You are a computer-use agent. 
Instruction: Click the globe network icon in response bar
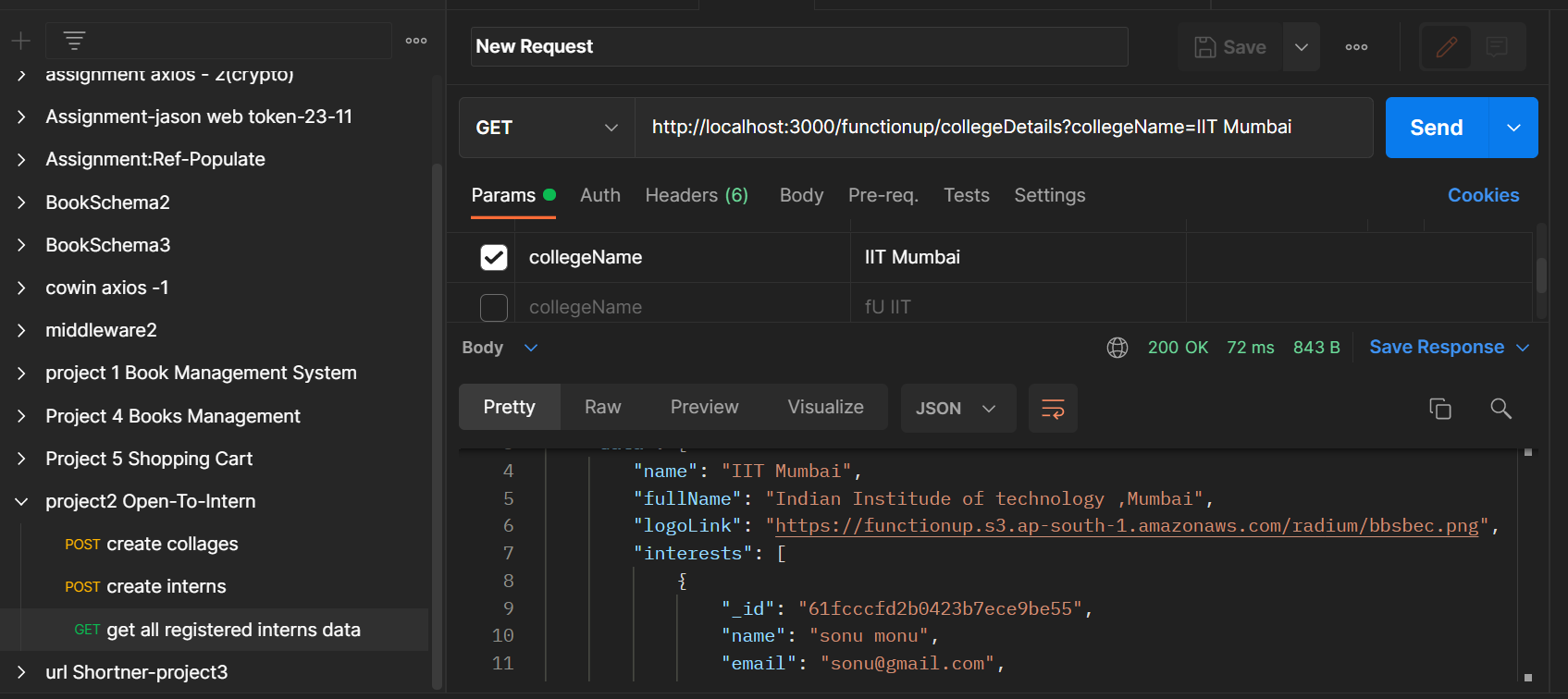pyautogui.click(x=1117, y=348)
